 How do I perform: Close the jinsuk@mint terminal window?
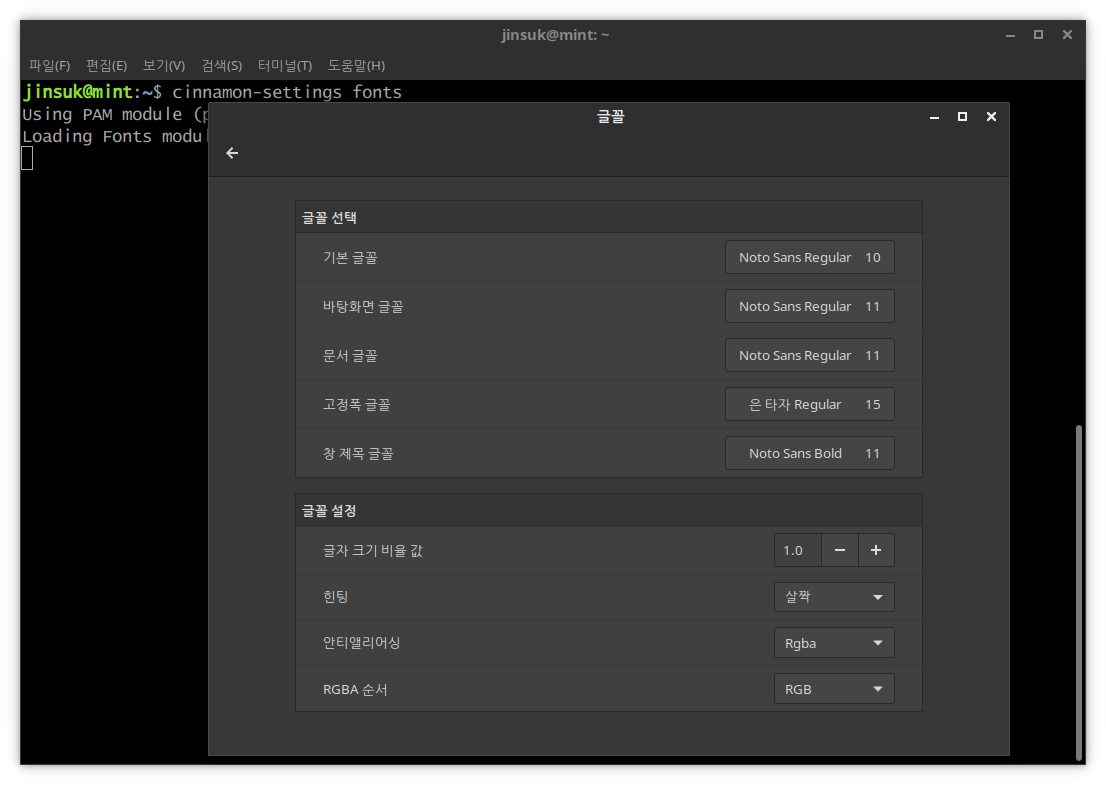coord(1067,35)
